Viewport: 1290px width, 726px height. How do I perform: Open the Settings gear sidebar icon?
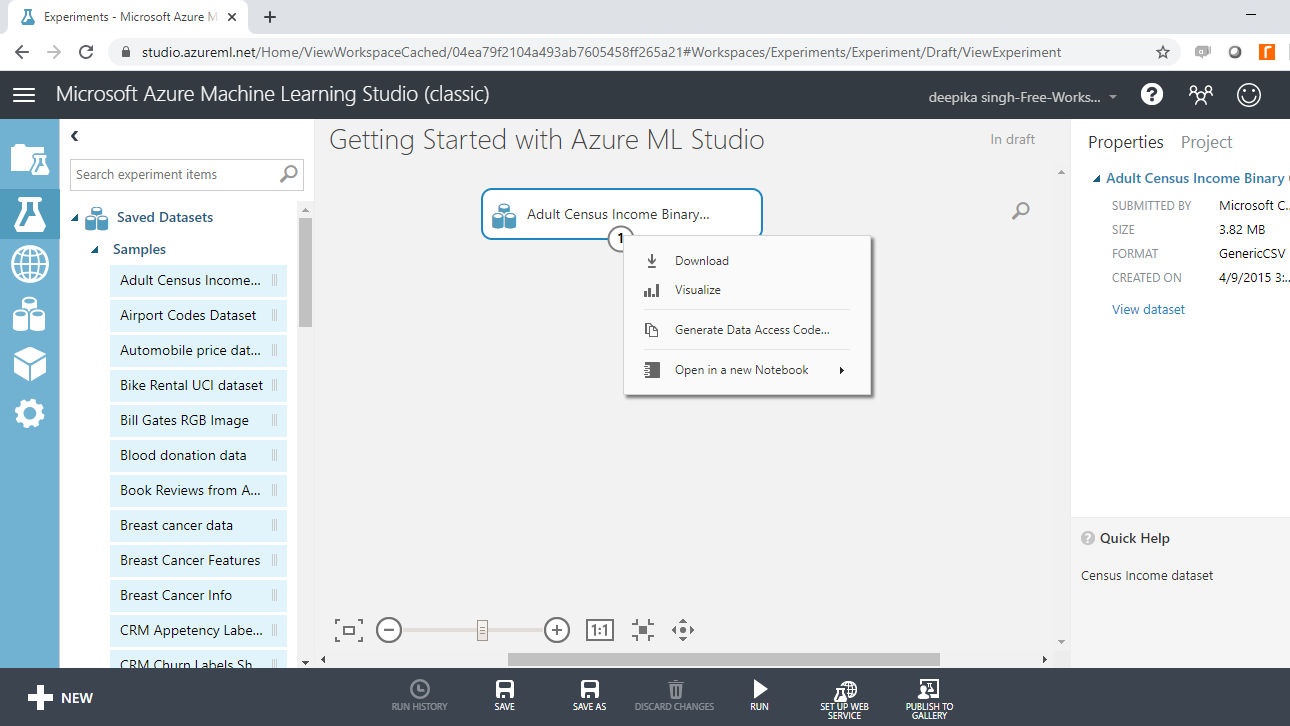[x=29, y=413]
